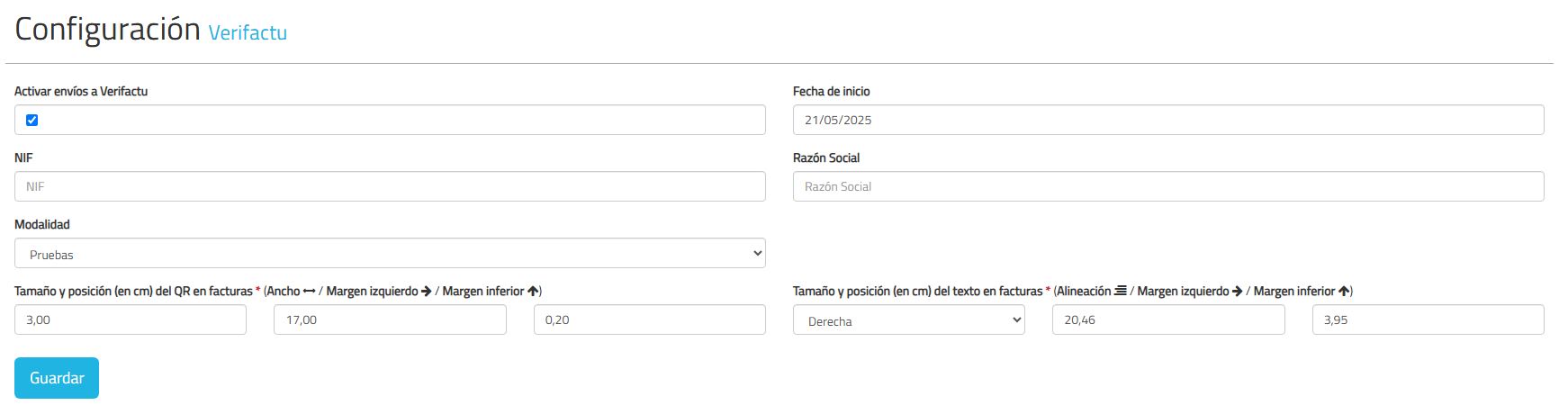The image size is (1568, 414).
Task: Select the QR bottom margin field showing 0,20
Action: coord(650,320)
